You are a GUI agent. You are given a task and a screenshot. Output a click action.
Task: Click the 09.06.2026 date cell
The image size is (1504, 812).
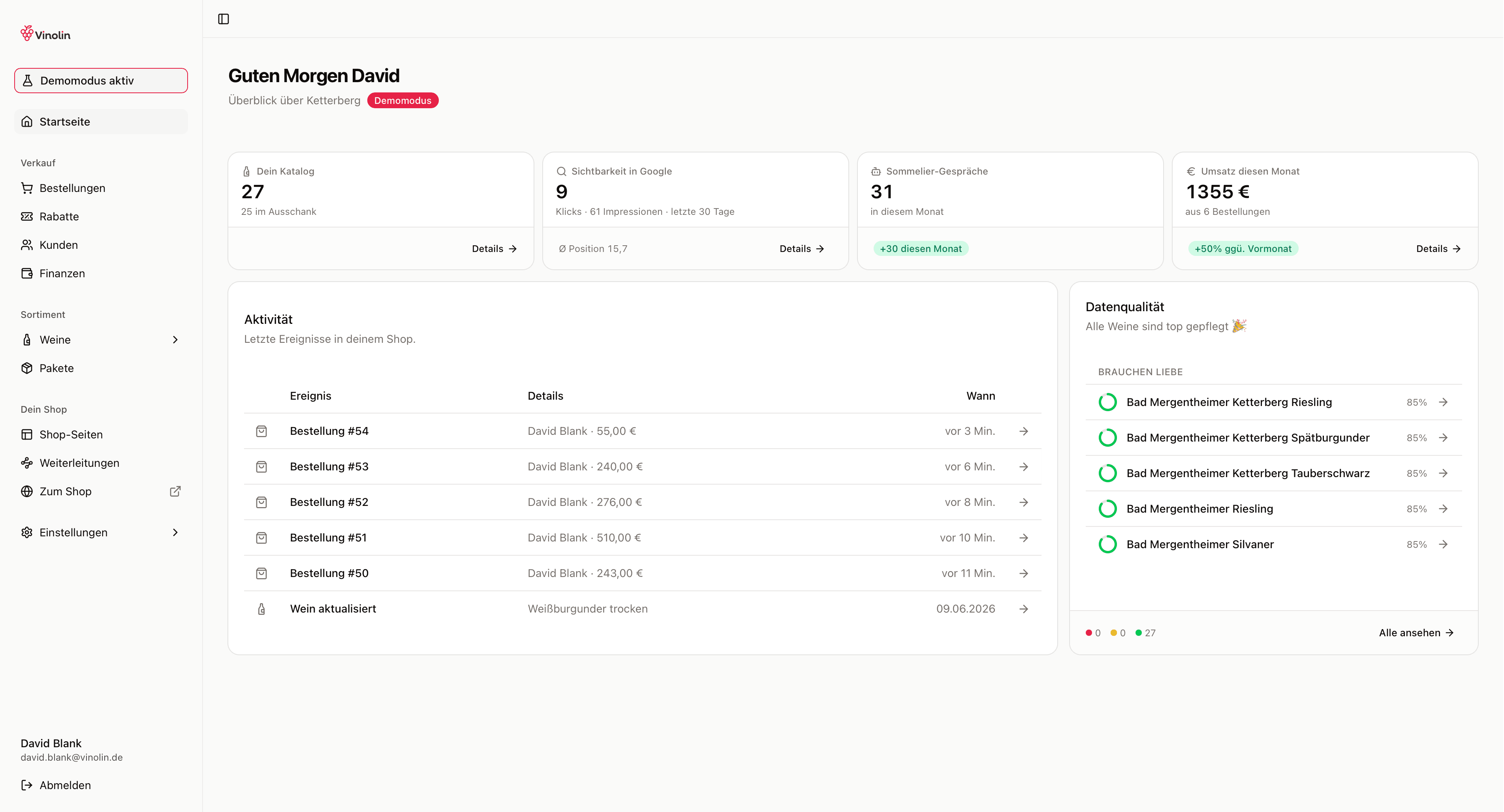(x=966, y=609)
